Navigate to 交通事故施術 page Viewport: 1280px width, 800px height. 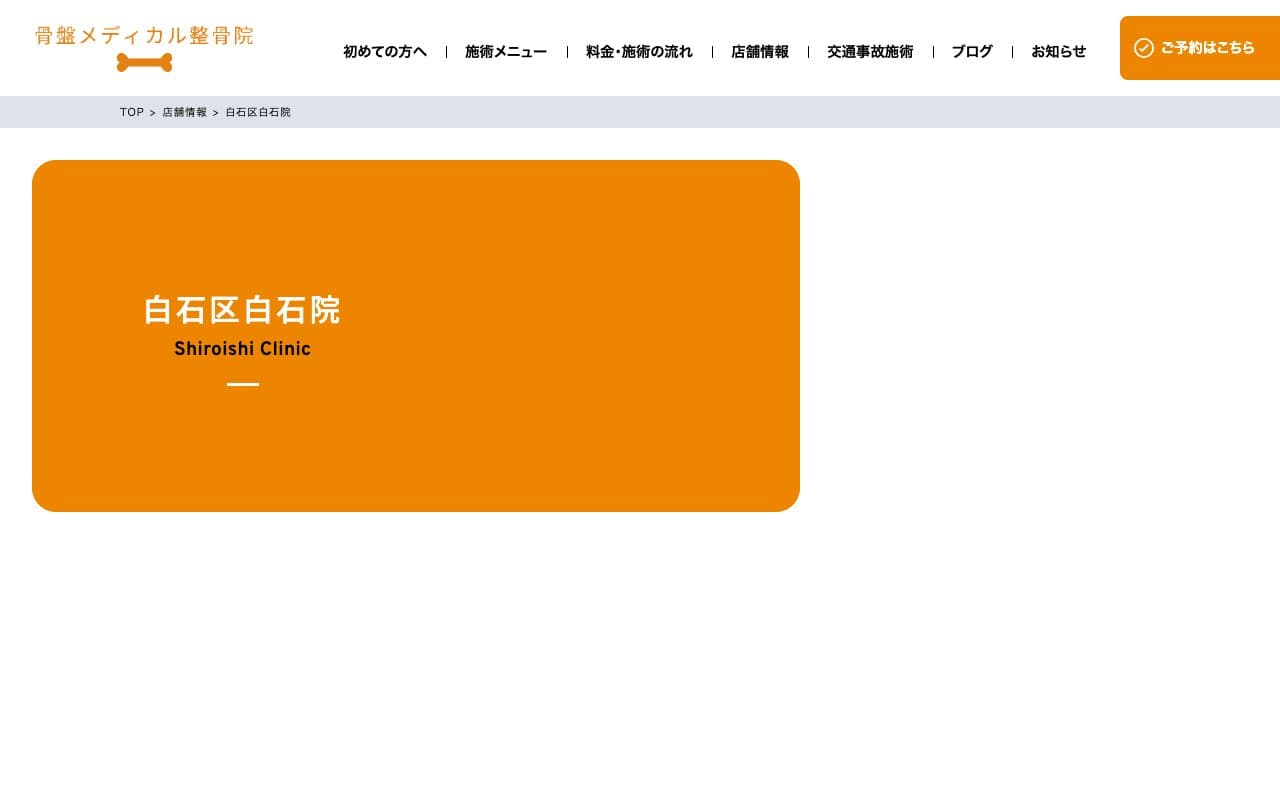870,52
